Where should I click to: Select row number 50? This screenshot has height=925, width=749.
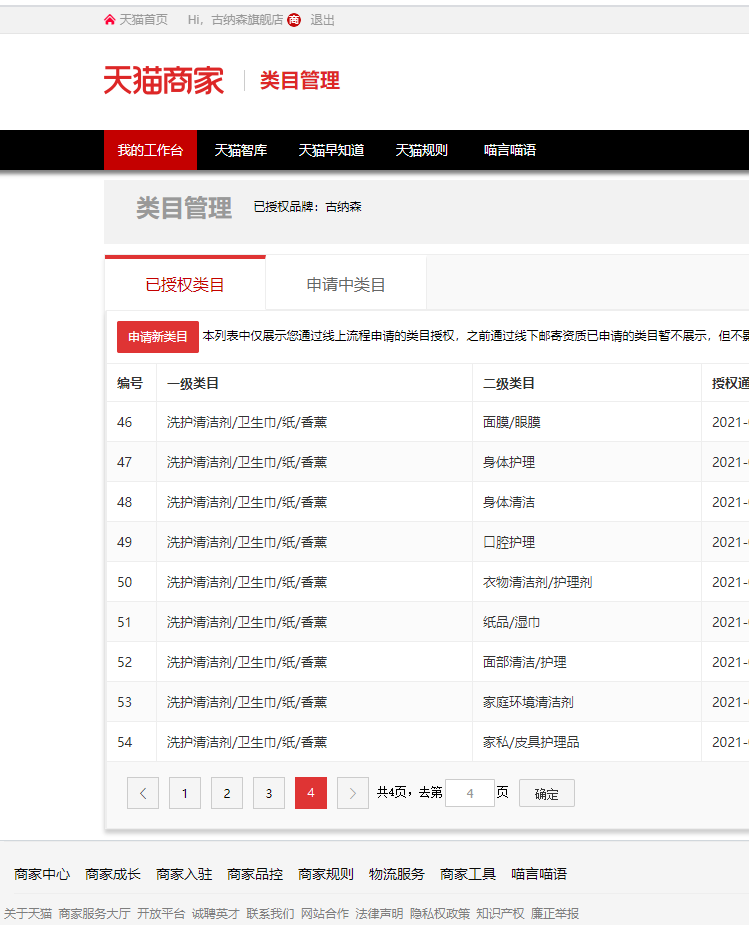click(x=124, y=582)
